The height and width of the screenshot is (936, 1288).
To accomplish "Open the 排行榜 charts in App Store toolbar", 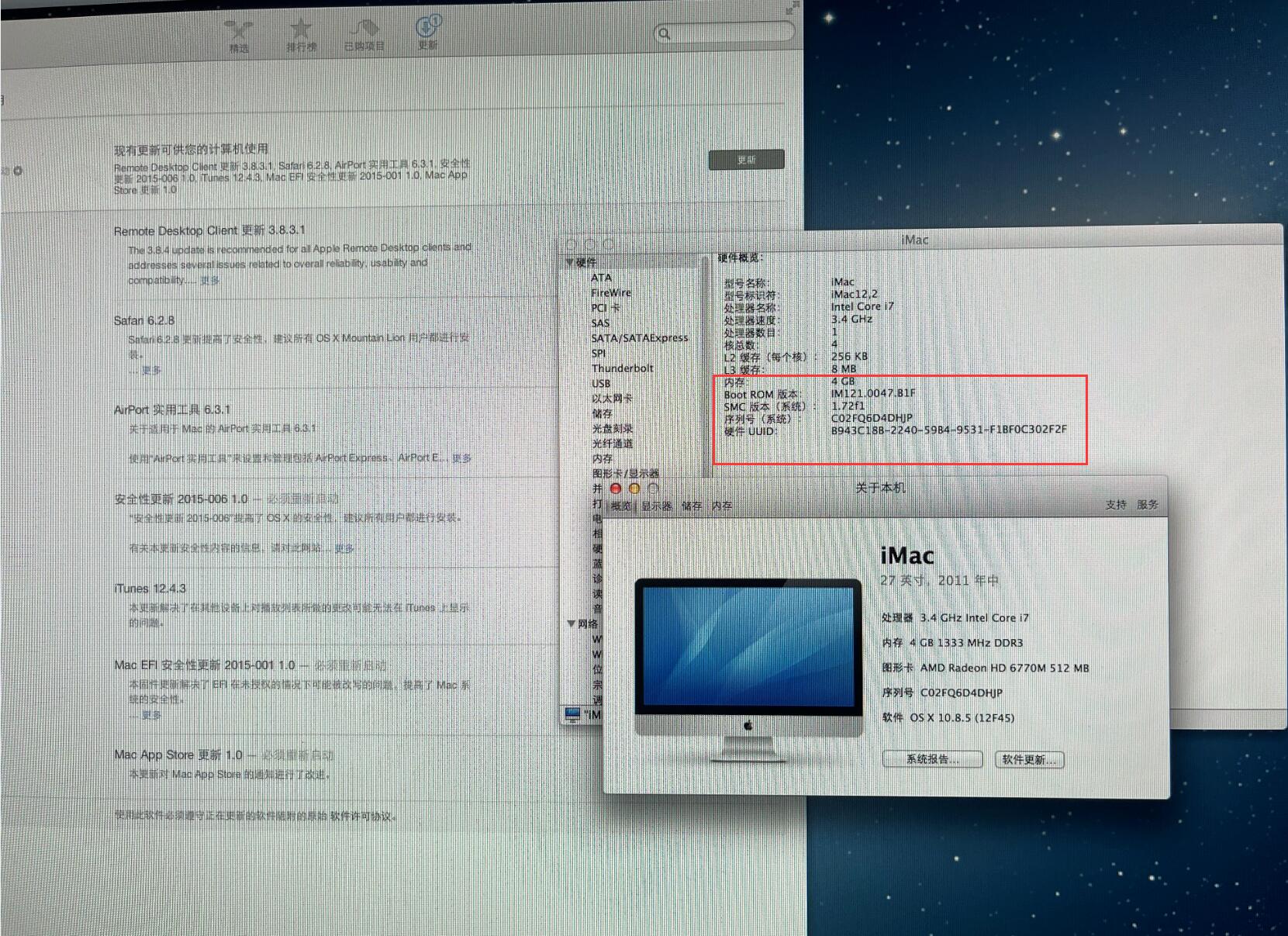I will click(301, 36).
